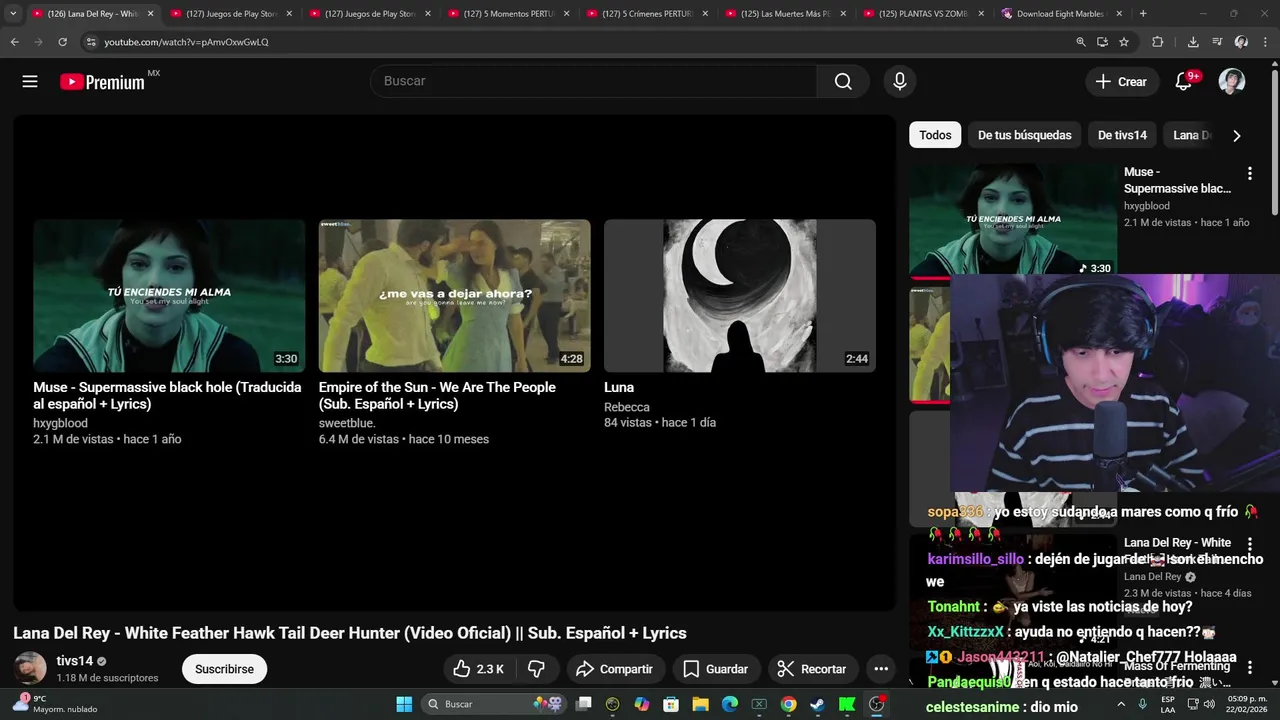Open Microsoft Store taskbar icon

671,704
